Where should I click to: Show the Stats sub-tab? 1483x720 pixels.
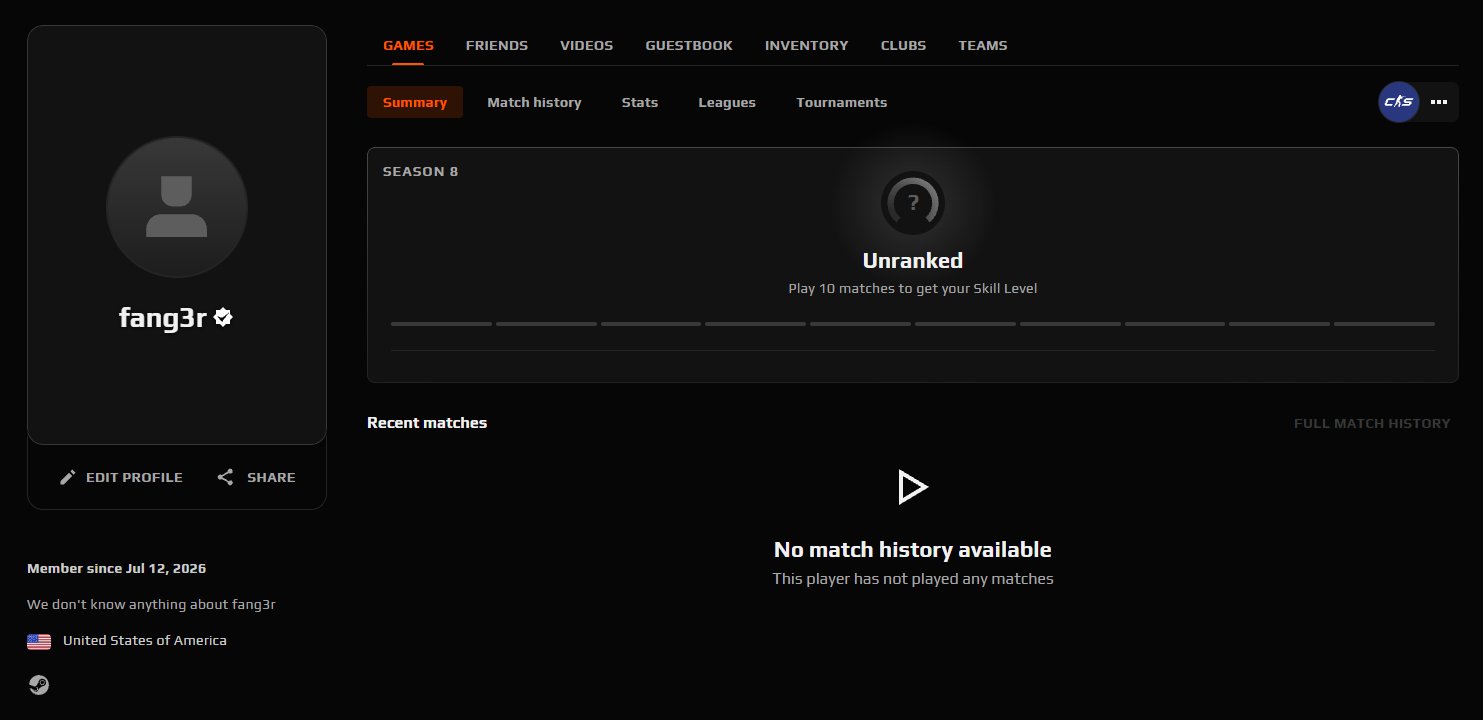tap(640, 102)
